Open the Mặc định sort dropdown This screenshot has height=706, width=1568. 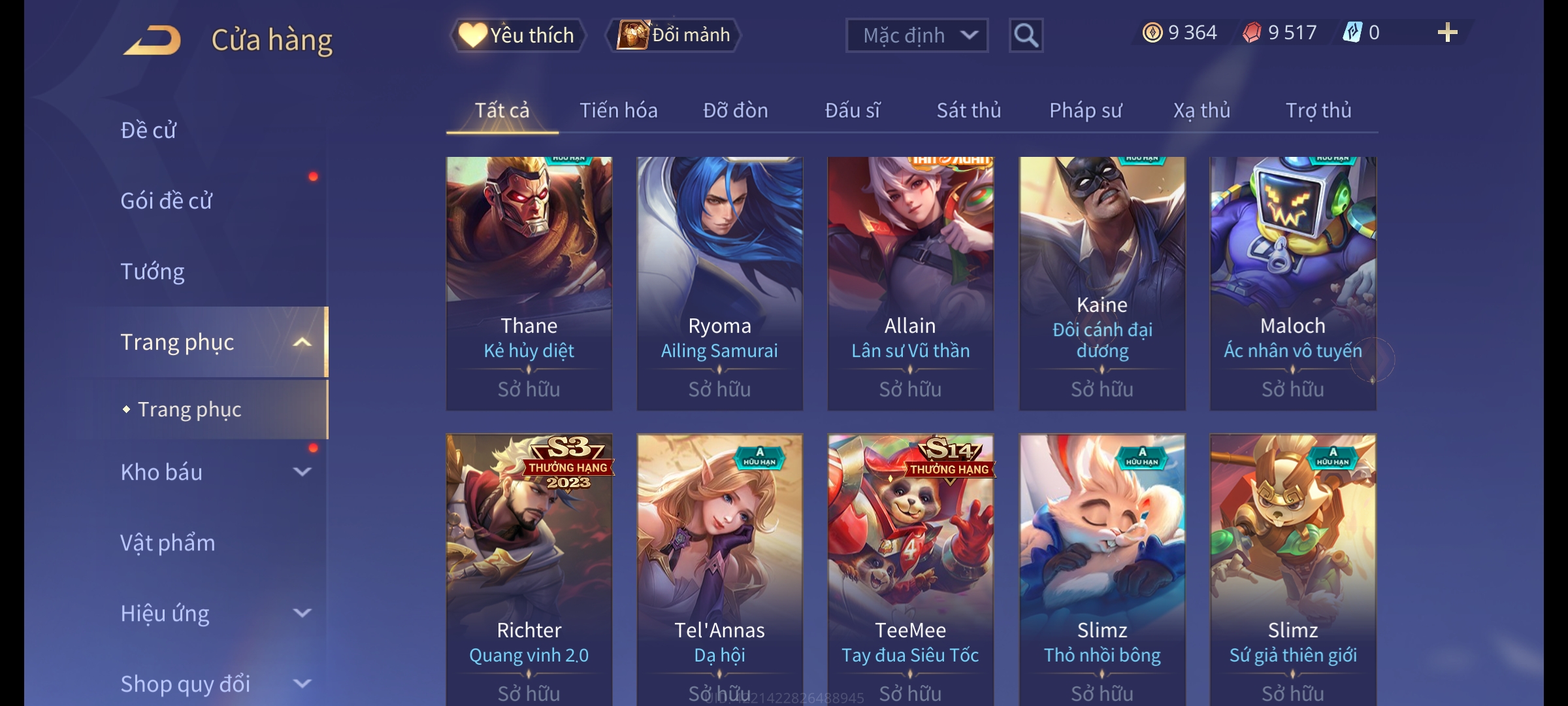(917, 35)
